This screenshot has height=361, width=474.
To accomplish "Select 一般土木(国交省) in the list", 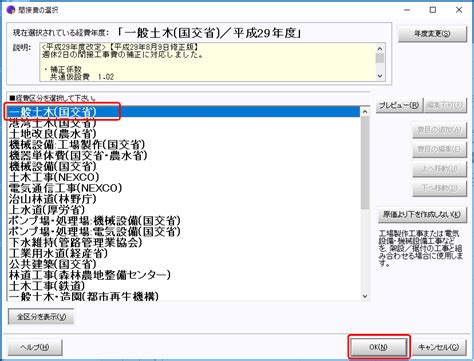I will pyautogui.click(x=184, y=112).
